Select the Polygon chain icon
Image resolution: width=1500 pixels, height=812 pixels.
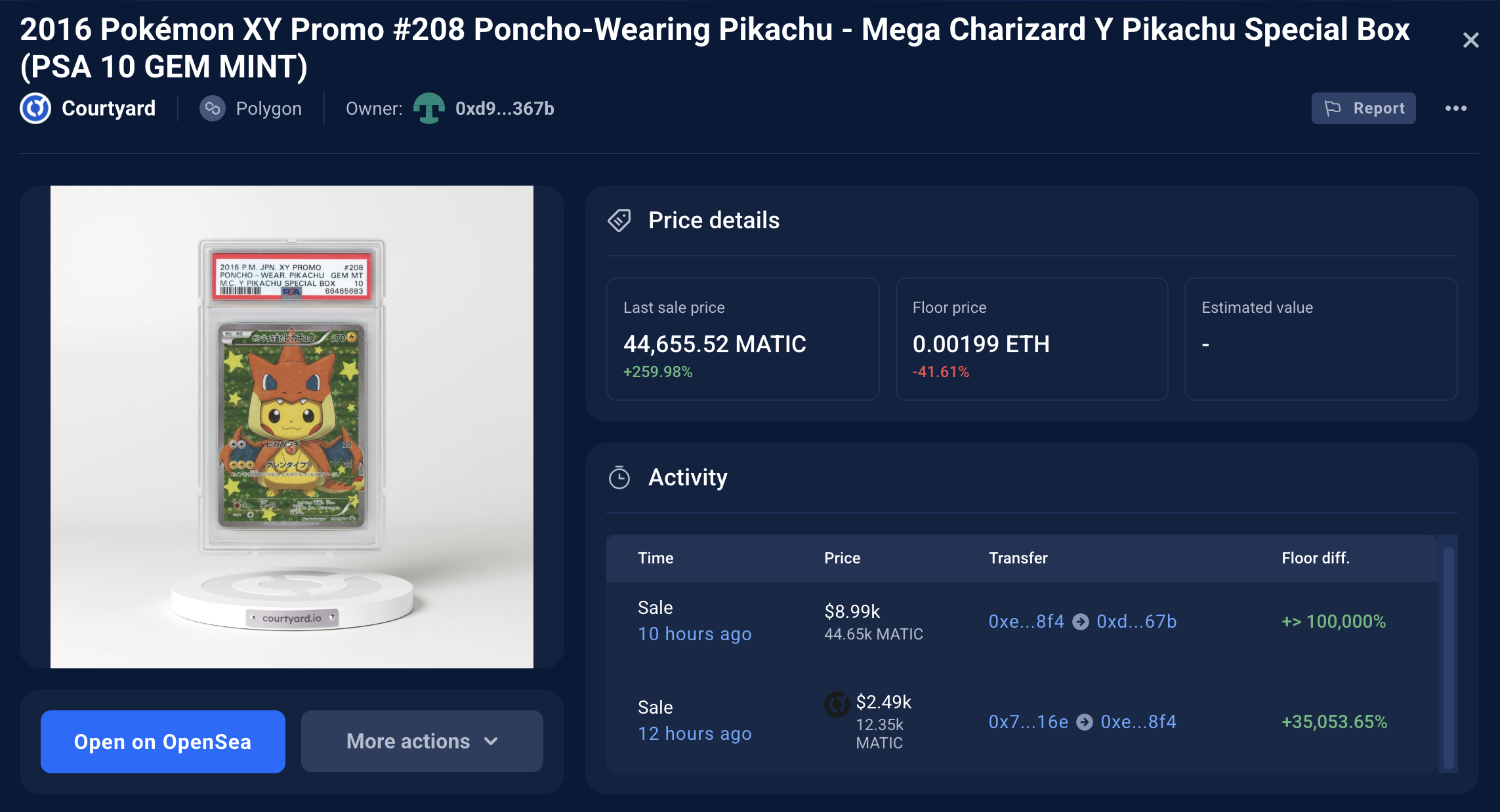click(x=213, y=108)
